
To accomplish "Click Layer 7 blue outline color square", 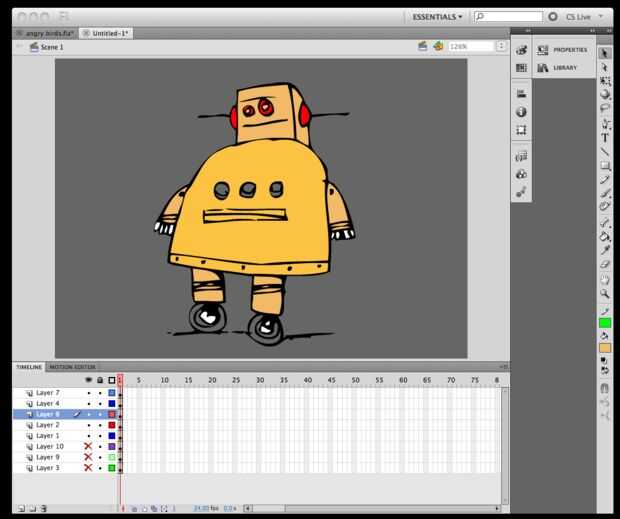I will 112,393.
